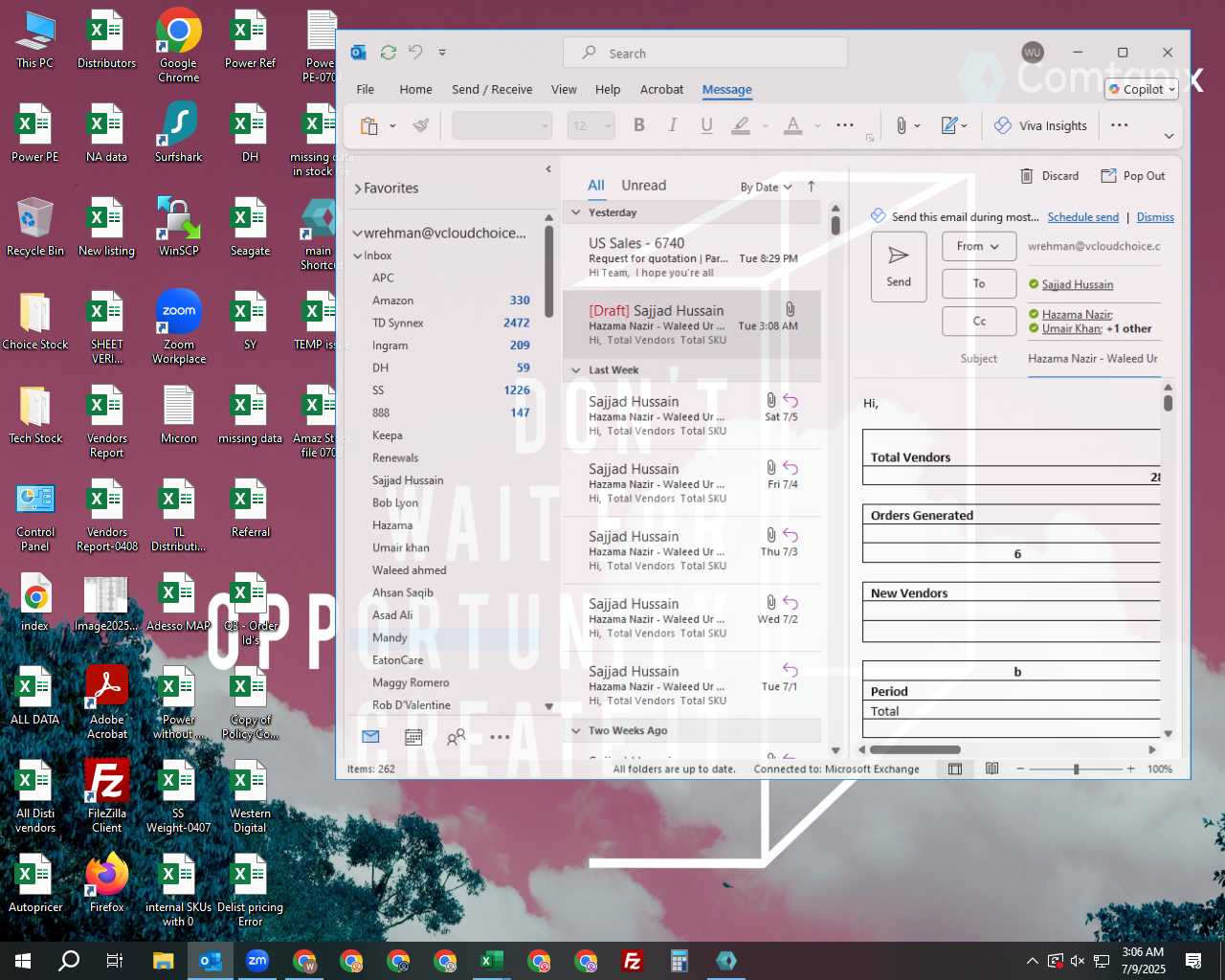
Task: Click the Subject field of the draft
Action: point(1093,359)
